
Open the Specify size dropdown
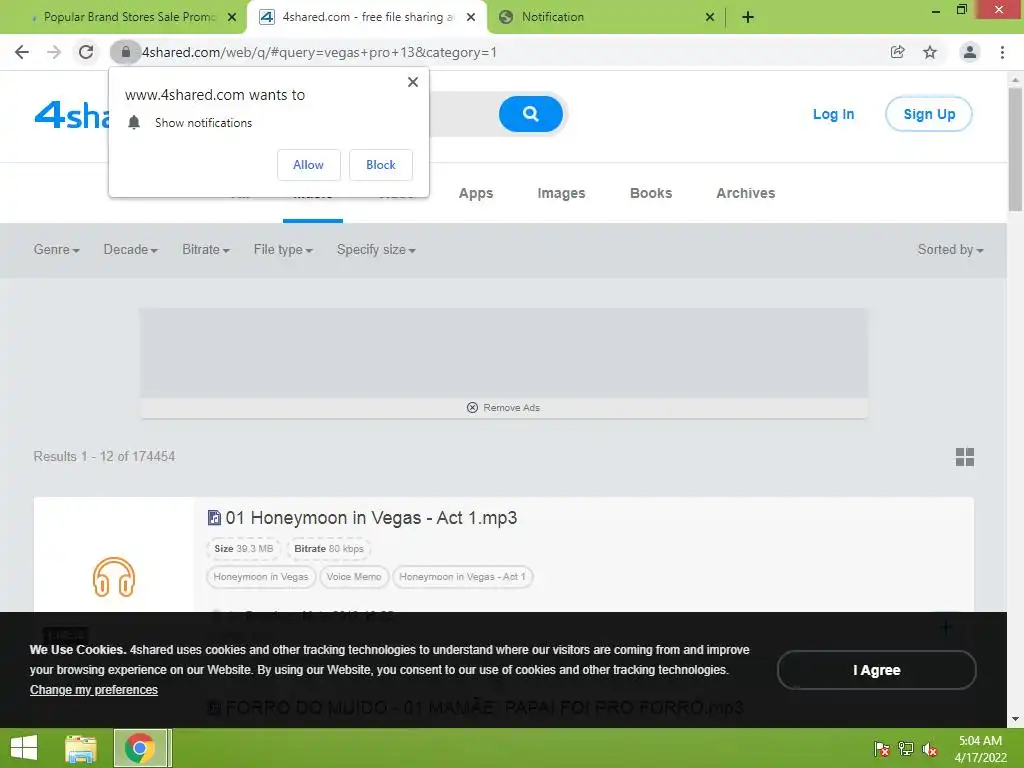pos(376,249)
